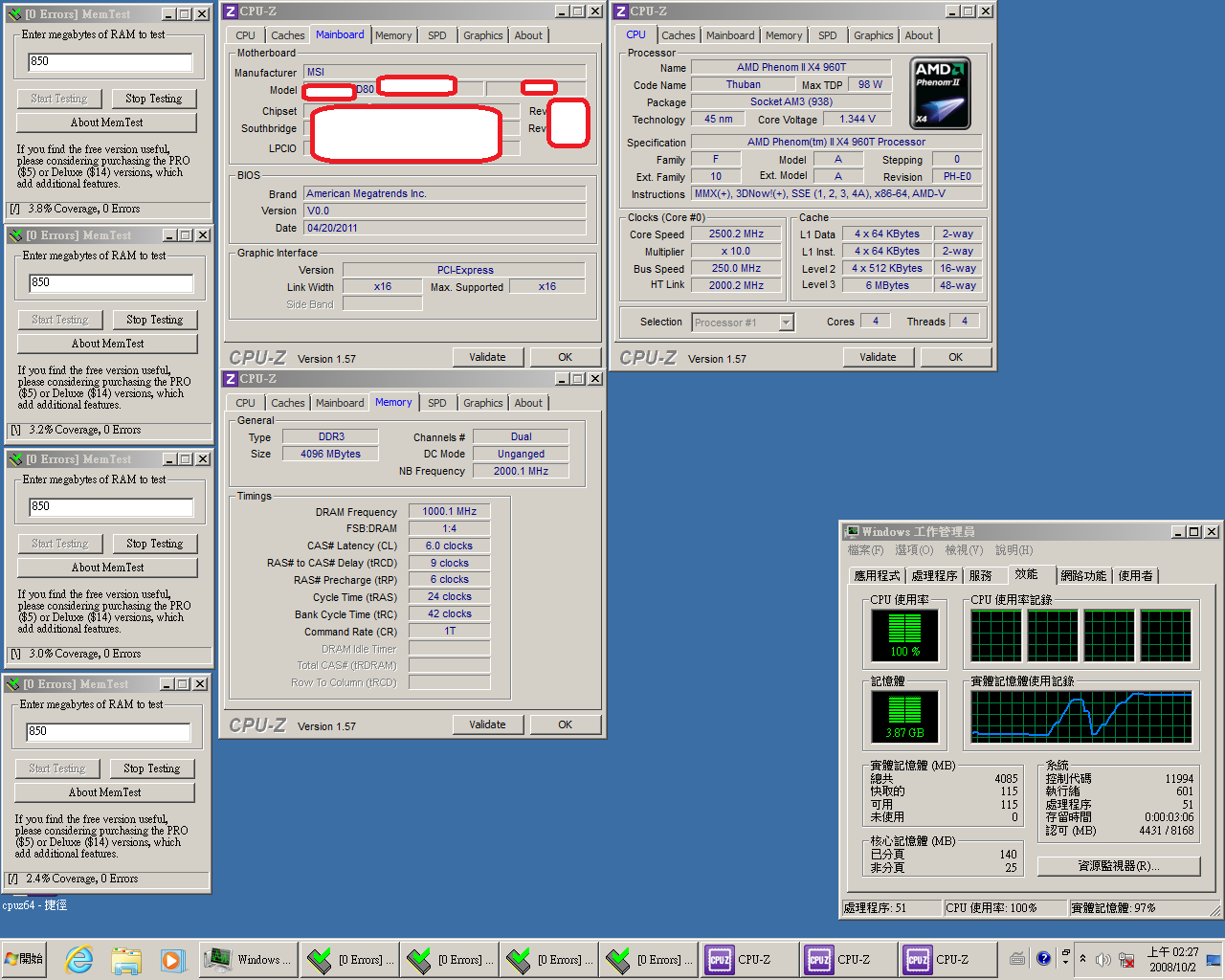Viewport: 1225px width, 980px height.
Task: Open the 選項(O) menu in Task Manager
Action: 914,550
